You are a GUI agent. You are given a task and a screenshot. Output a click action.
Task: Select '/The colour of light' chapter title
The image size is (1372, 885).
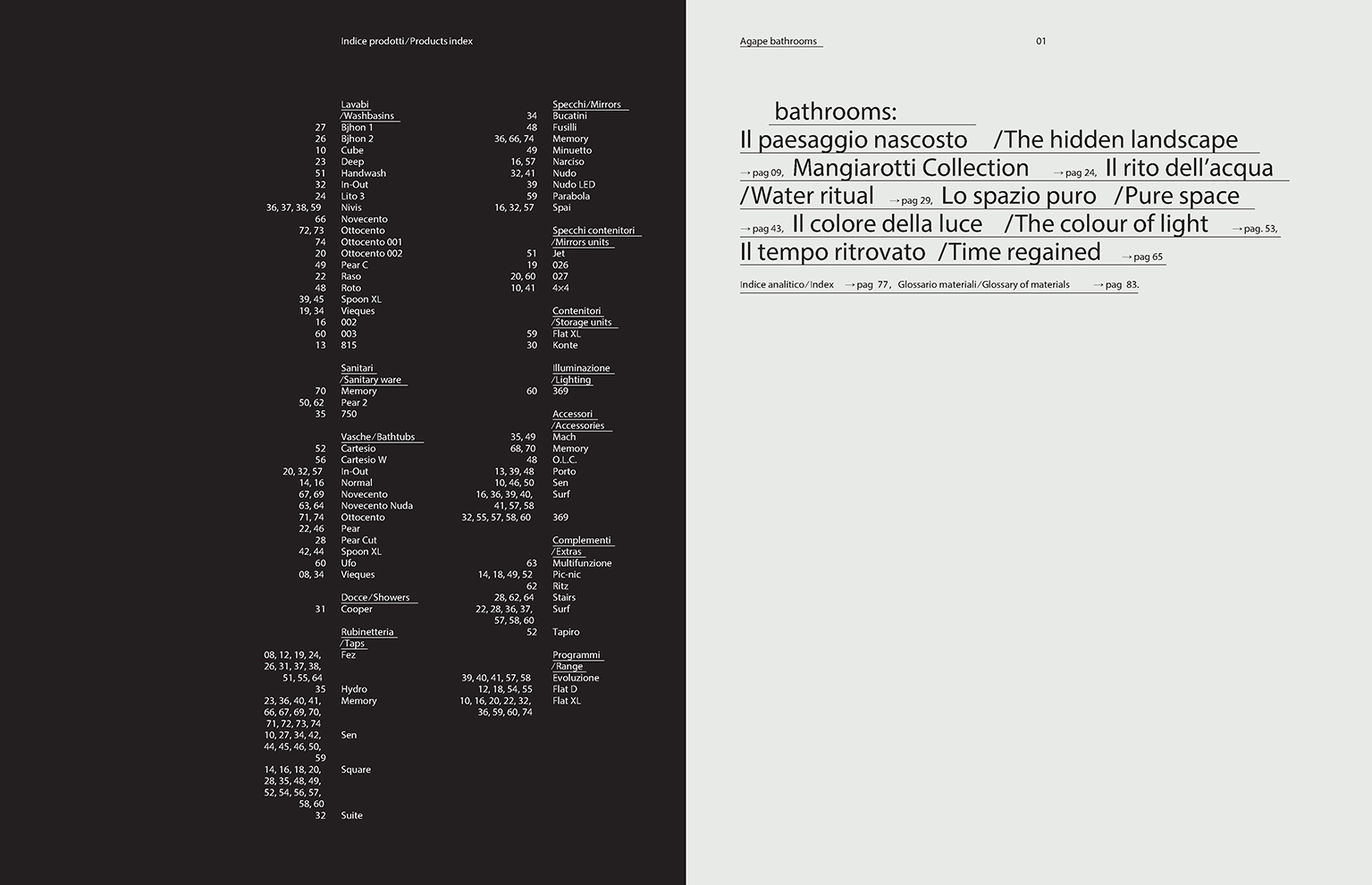1107,223
